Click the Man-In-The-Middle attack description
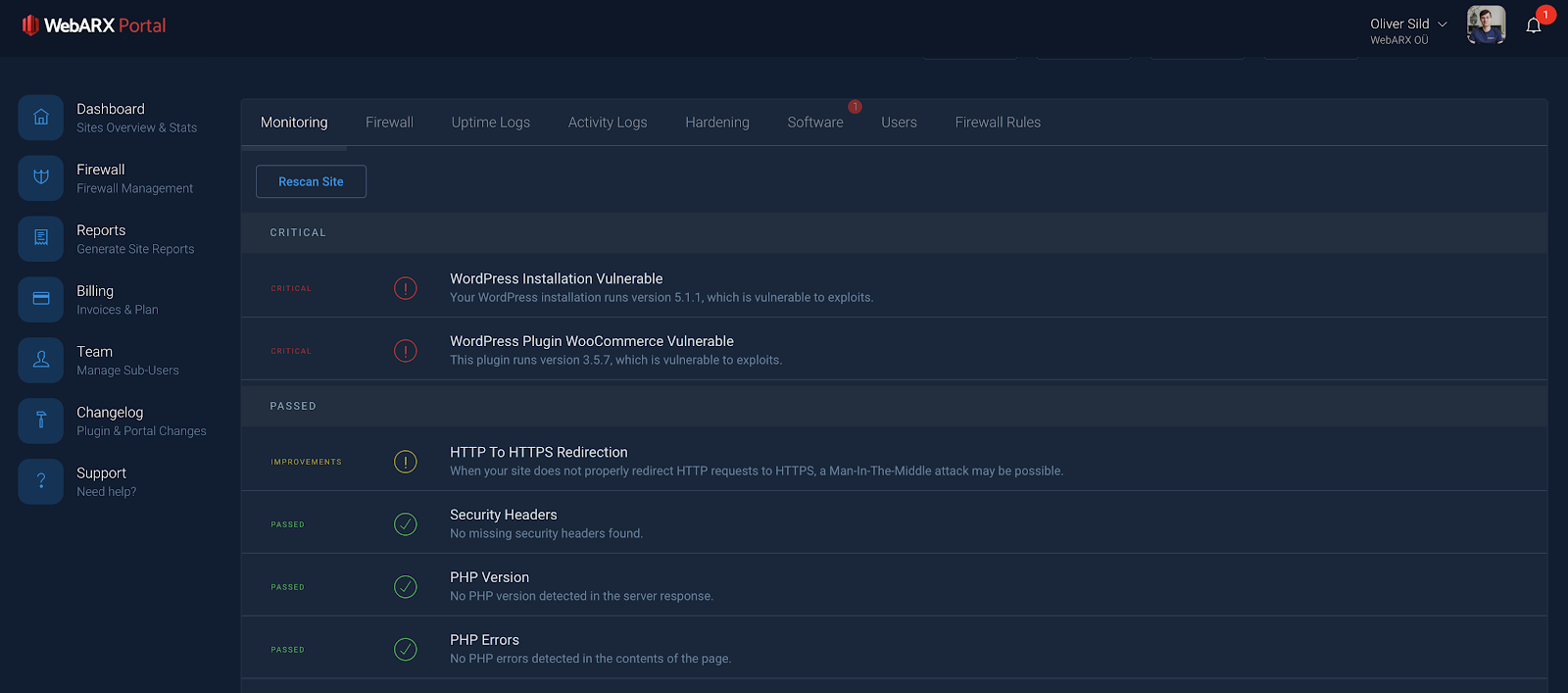 [757, 471]
